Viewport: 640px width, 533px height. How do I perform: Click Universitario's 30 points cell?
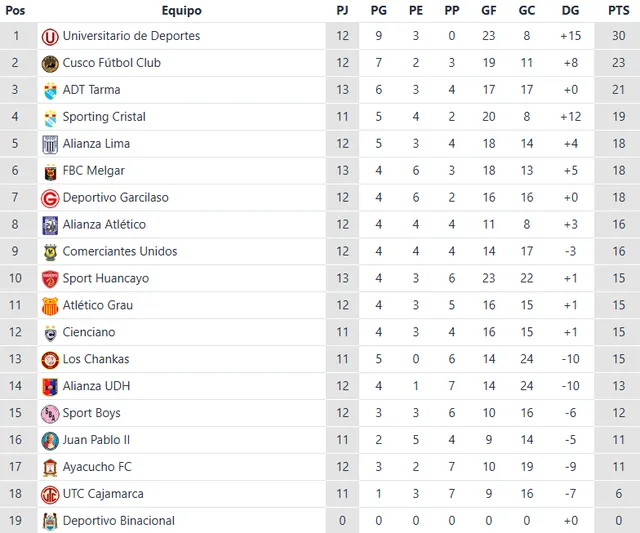point(618,36)
